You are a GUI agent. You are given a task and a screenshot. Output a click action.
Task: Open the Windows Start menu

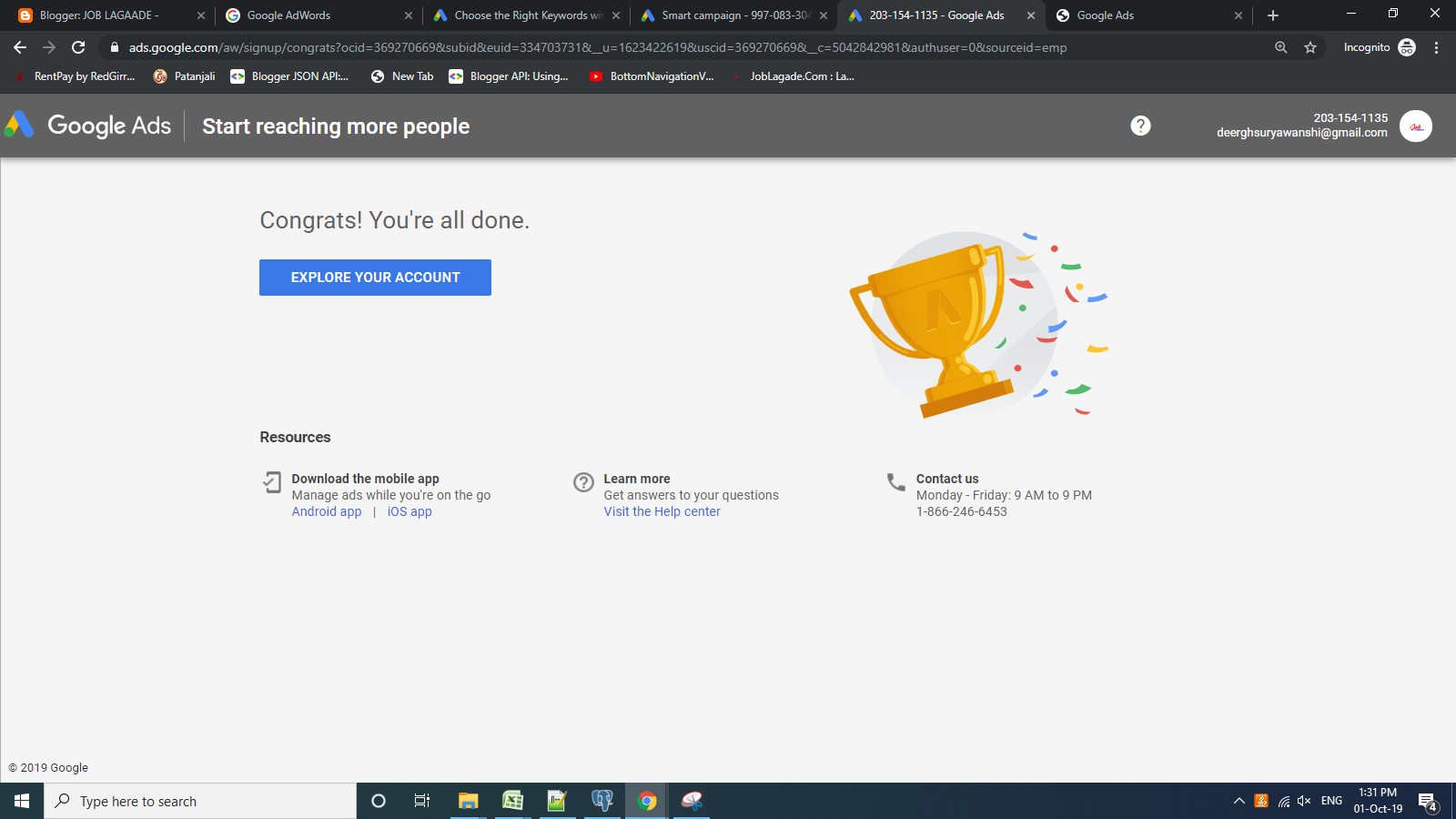point(22,801)
